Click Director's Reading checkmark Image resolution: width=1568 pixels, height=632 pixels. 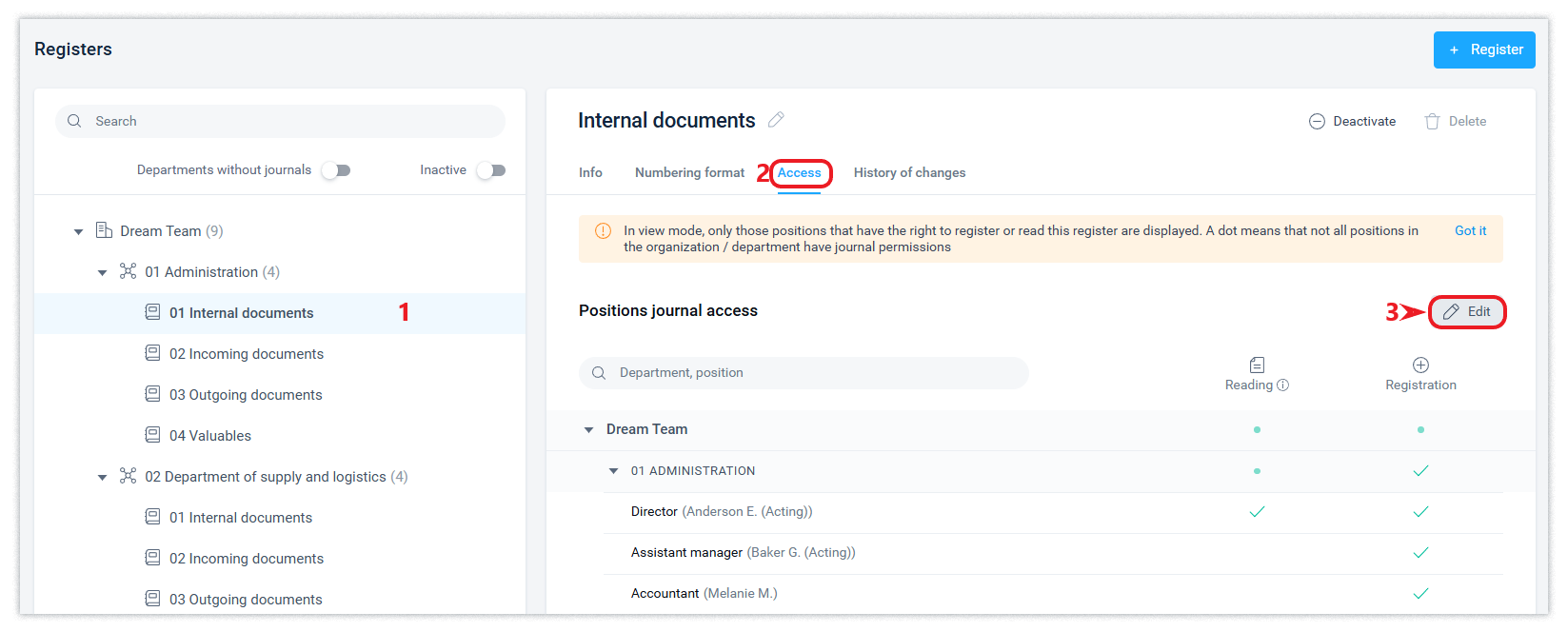click(1257, 512)
